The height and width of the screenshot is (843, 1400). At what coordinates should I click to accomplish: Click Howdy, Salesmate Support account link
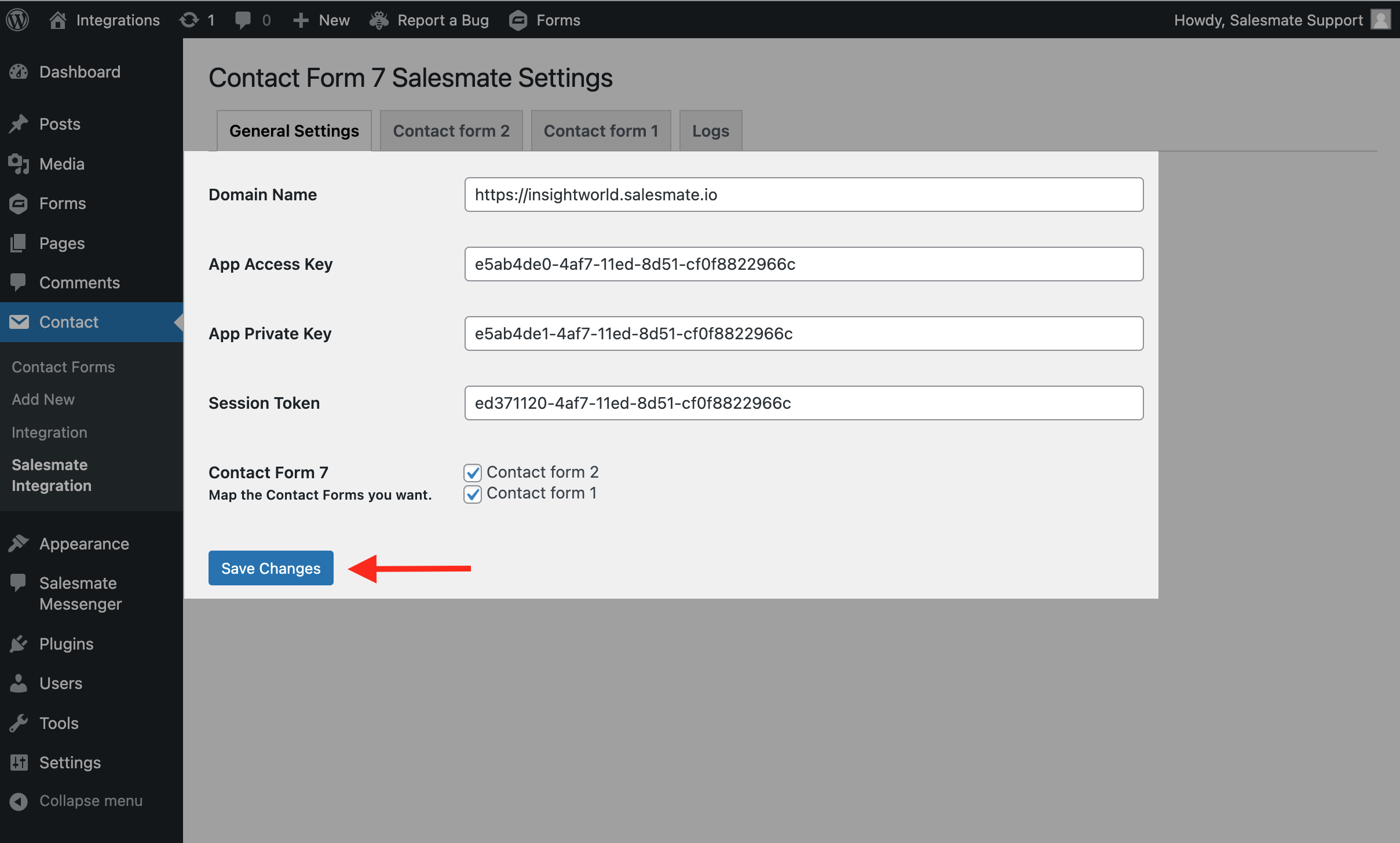(x=1268, y=20)
